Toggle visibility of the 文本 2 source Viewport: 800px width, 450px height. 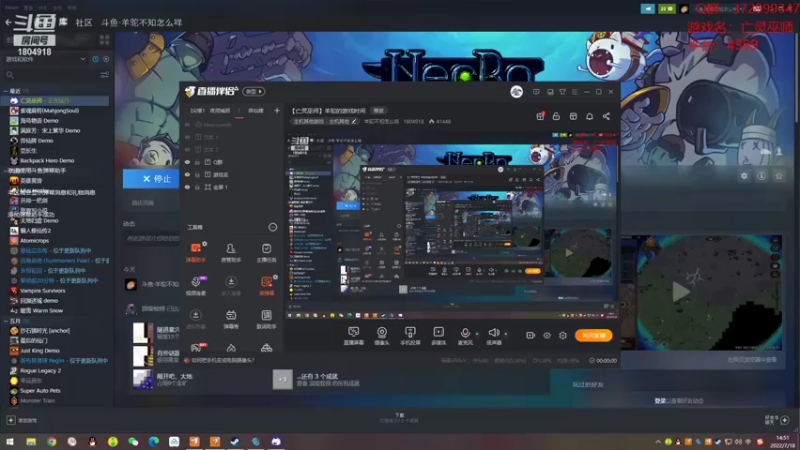point(187,149)
